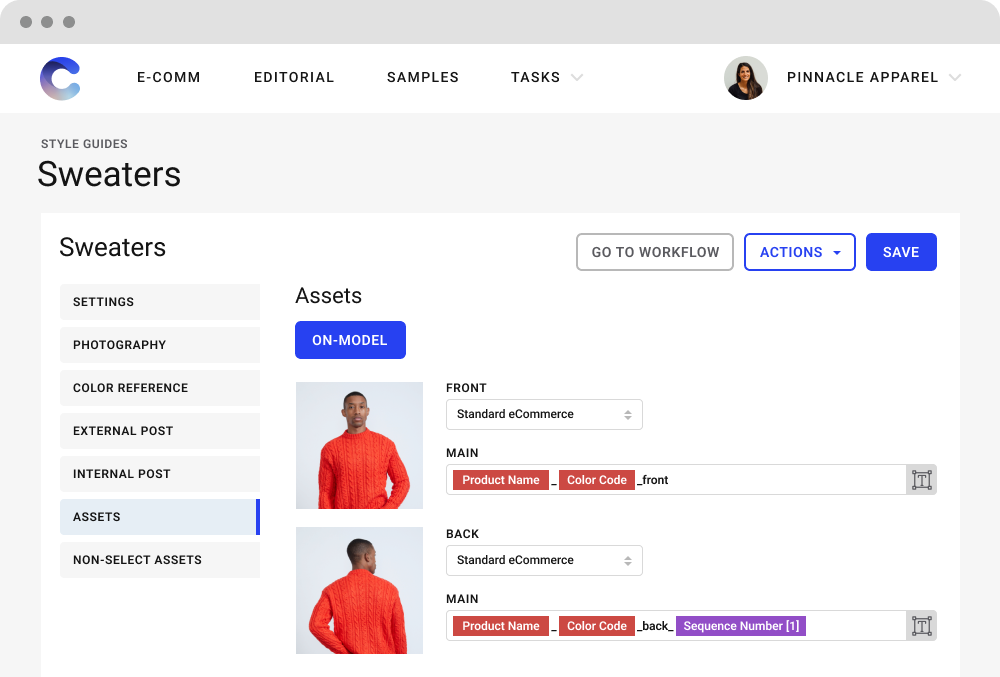1000x677 pixels.
Task: Open the BACK Standard eCommerce dropdown
Action: coord(544,560)
